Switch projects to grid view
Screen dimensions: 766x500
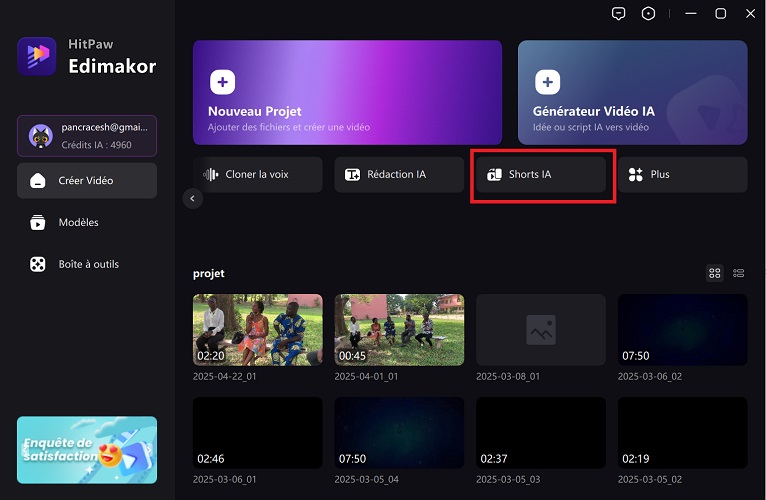714,272
